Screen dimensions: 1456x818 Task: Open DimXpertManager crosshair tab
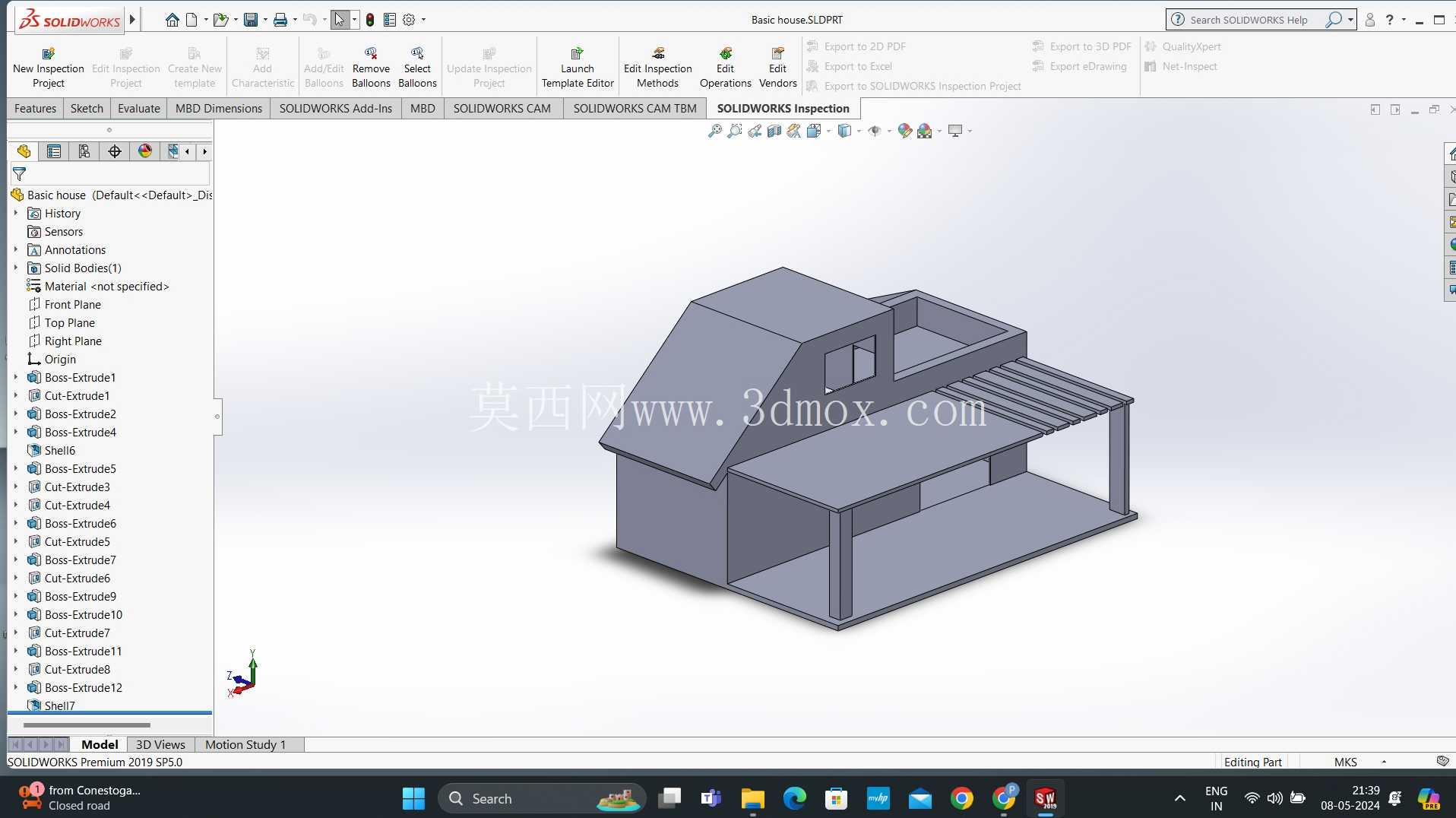(x=115, y=151)
